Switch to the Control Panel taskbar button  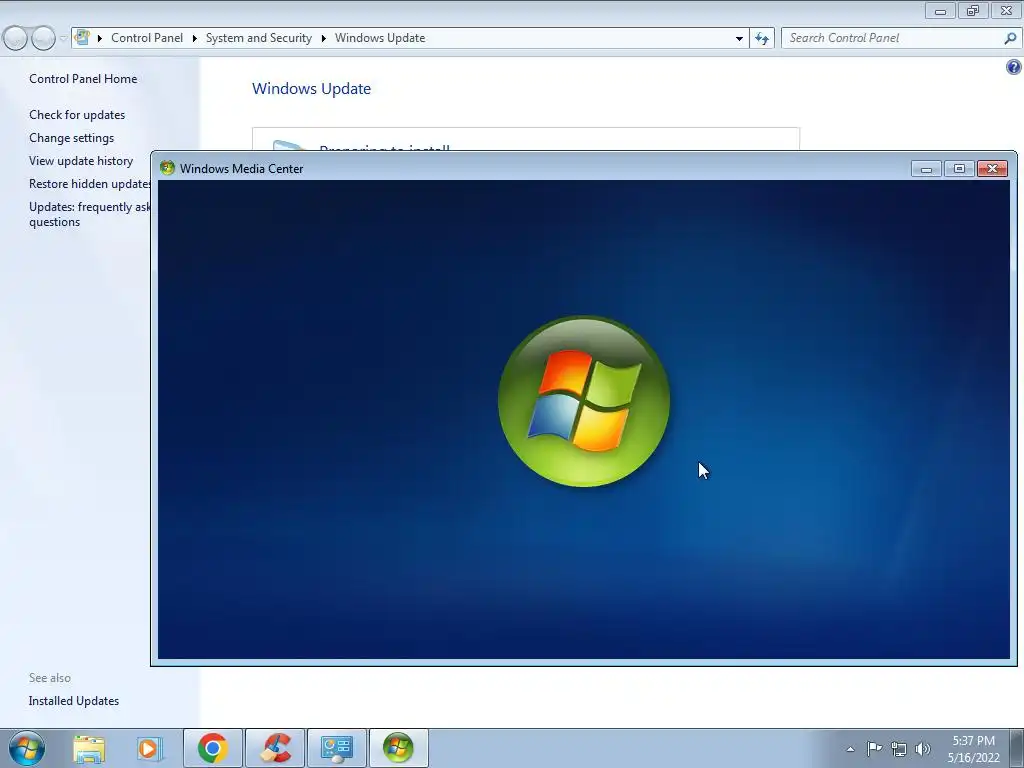click(337, 748)
